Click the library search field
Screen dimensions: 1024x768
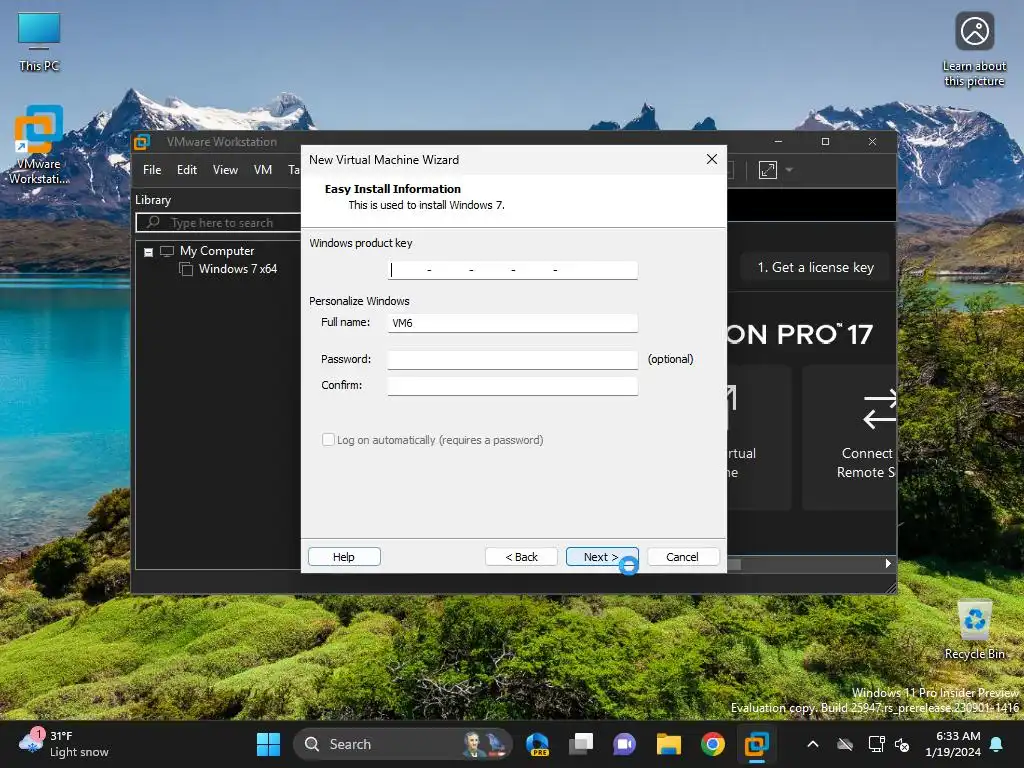click(x=218, y=223)
